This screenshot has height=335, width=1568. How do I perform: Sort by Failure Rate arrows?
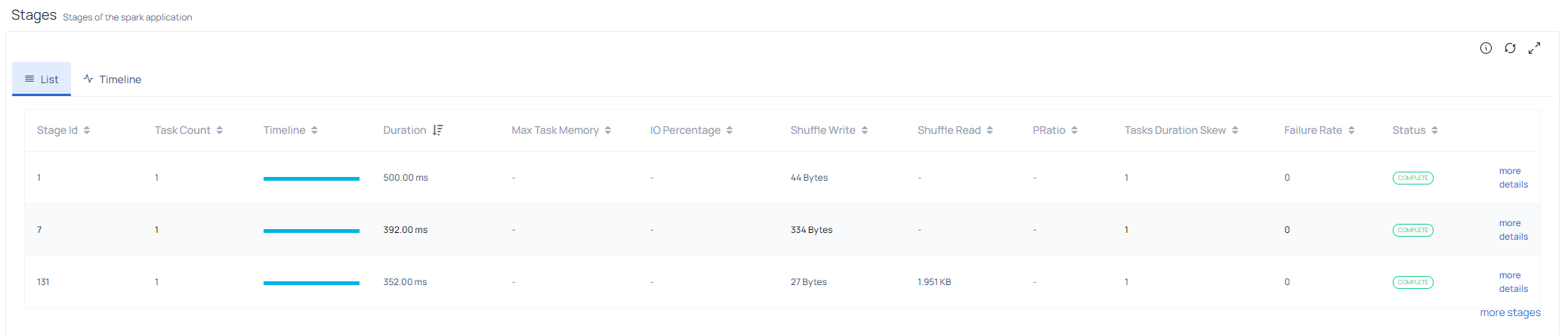coord(1352,130)
